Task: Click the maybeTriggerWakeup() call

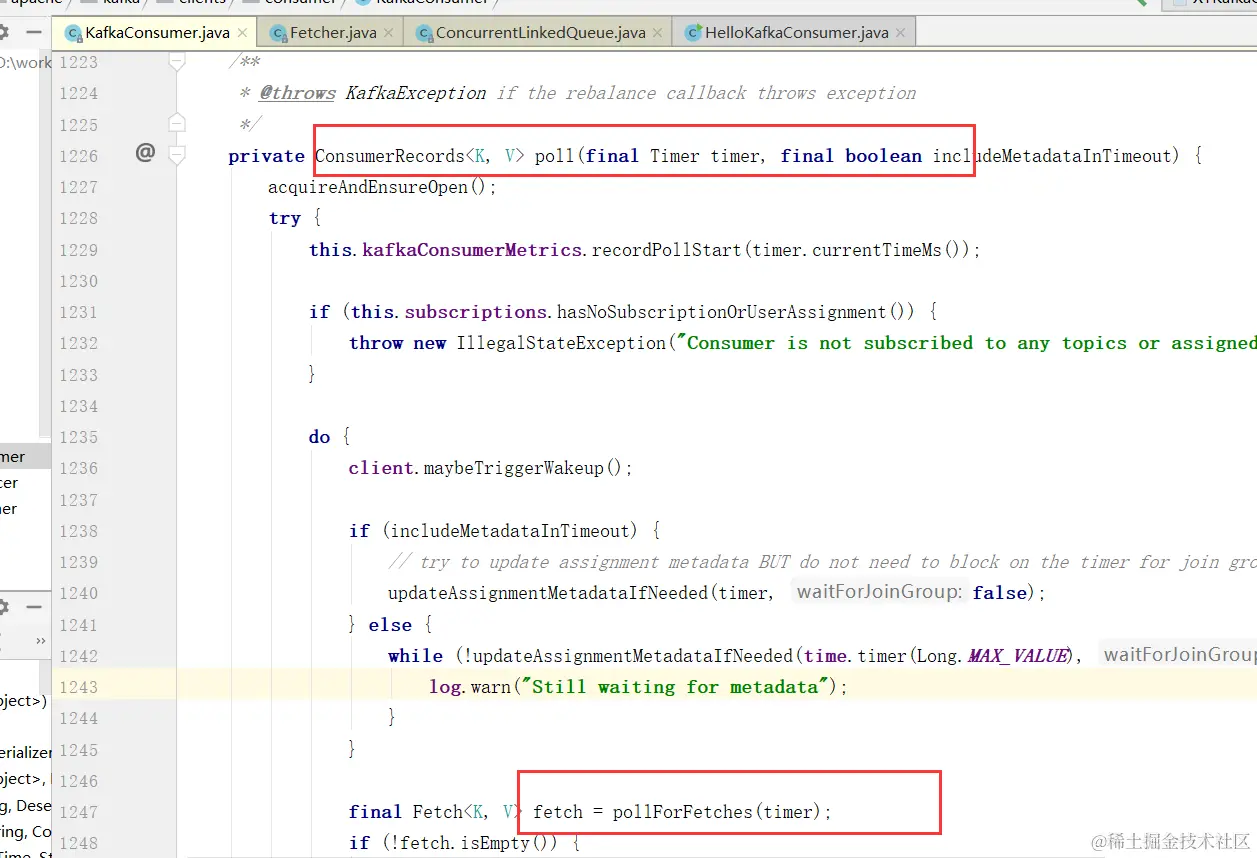Action: click(x=523, y=468)
